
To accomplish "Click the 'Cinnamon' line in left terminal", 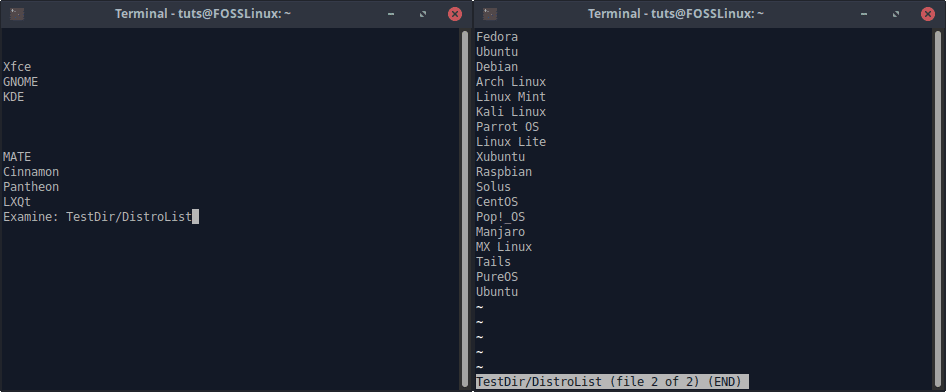I will 31,172.
